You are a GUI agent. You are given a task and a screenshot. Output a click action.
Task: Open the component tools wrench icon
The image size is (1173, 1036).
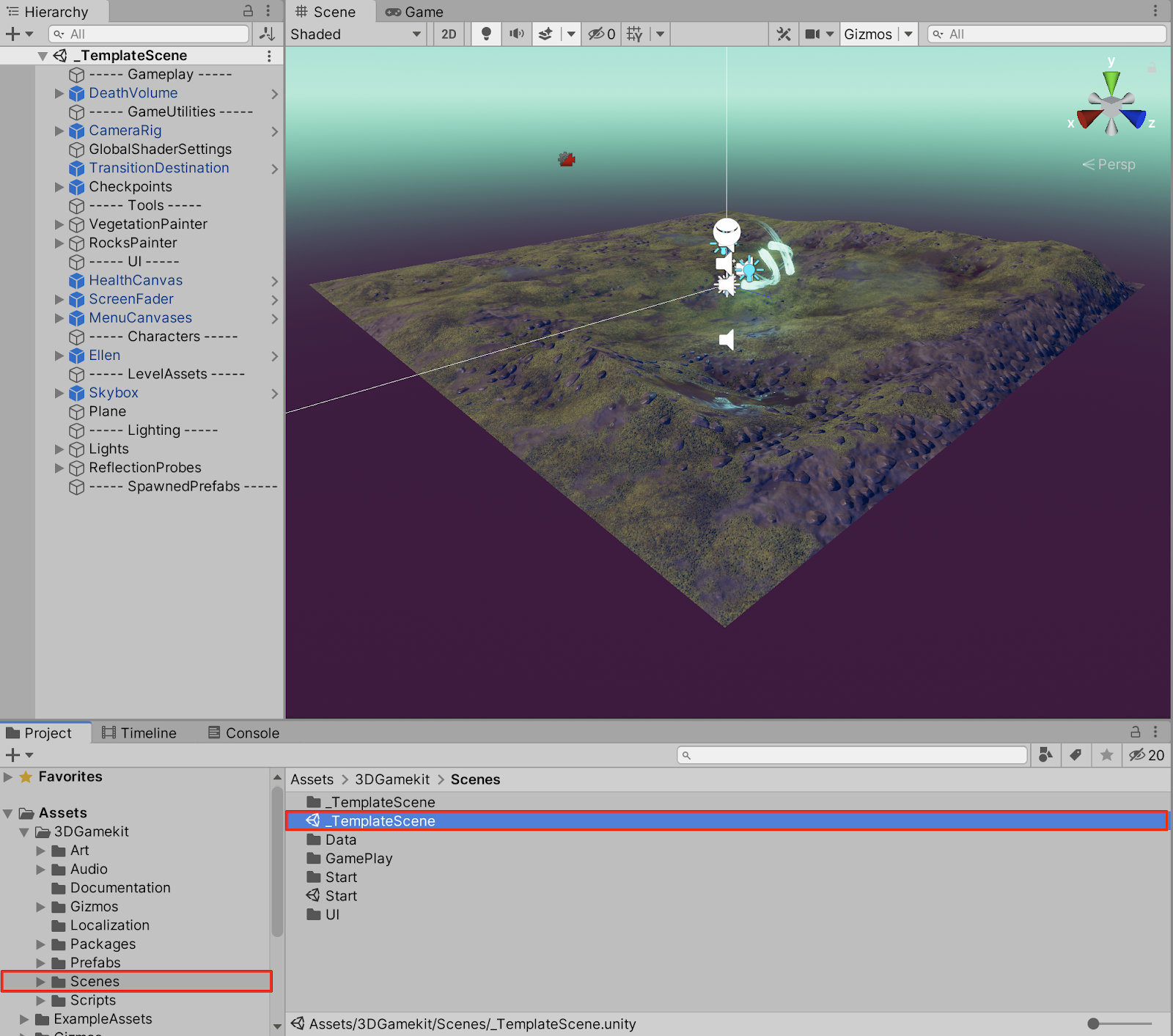(784, 34)
